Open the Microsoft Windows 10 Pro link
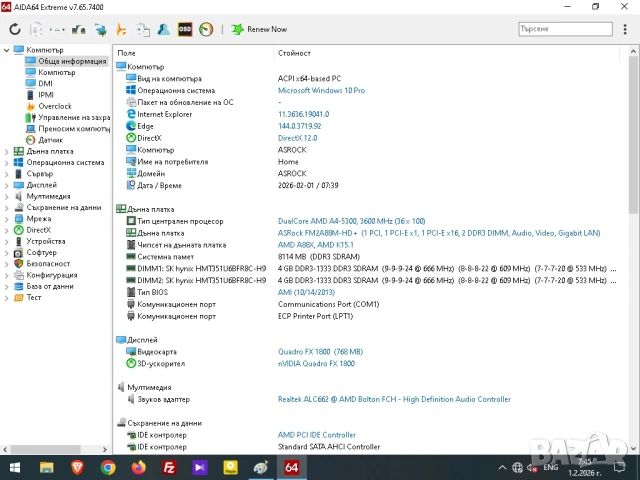Image resolution: width=640 pixels, height=480 pixels. pos(321,90)
